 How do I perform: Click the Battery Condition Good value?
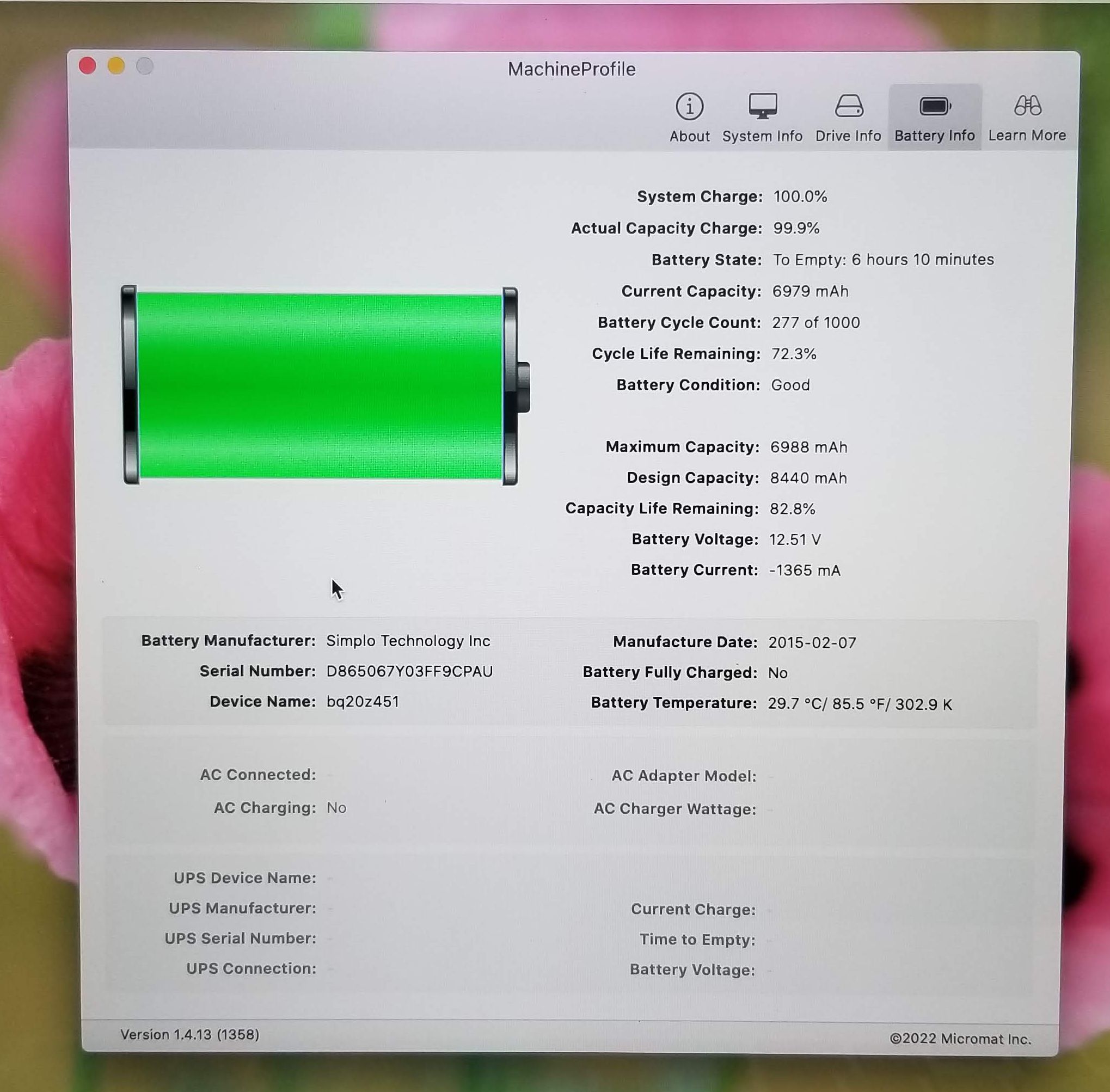(790, 385)
